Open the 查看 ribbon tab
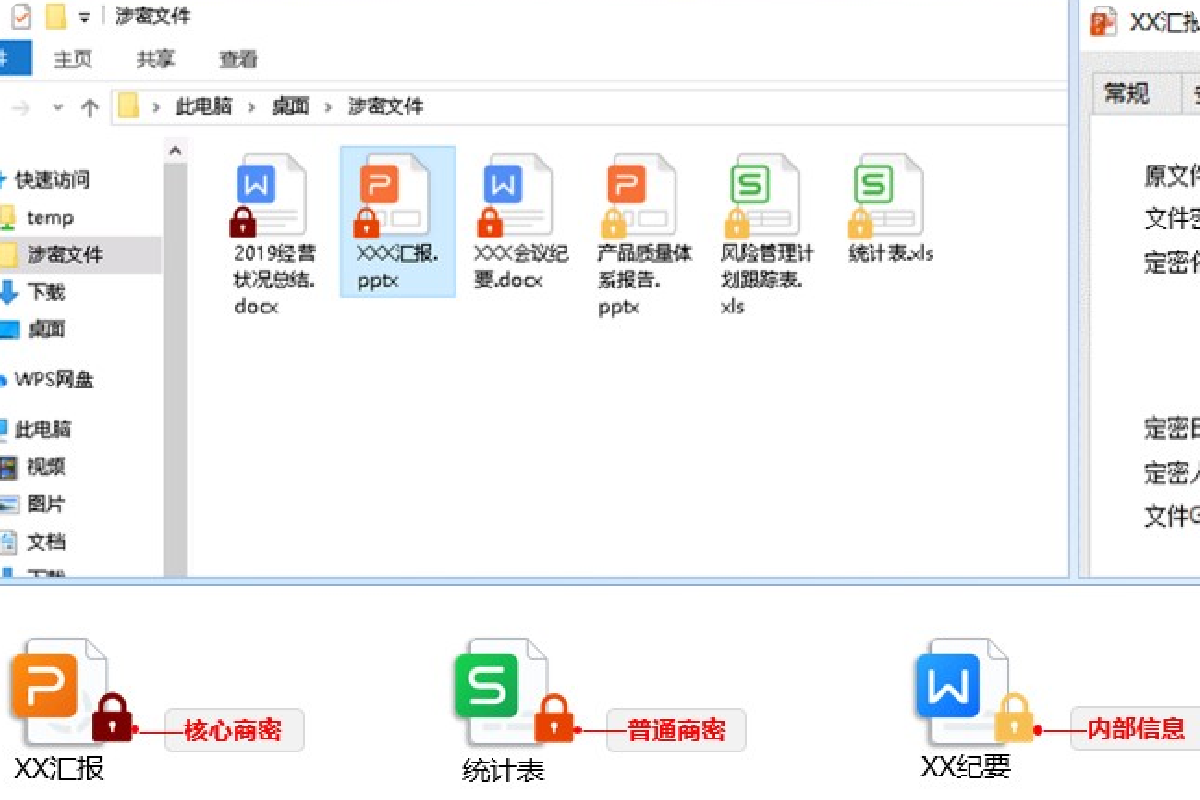Viewport: 1200px width, 800px height. coord(238,59)
